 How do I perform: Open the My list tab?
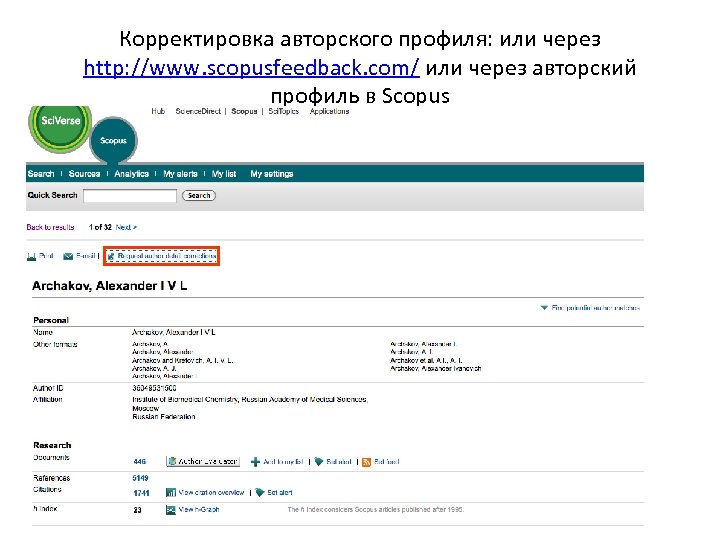(x=224, y=174)
